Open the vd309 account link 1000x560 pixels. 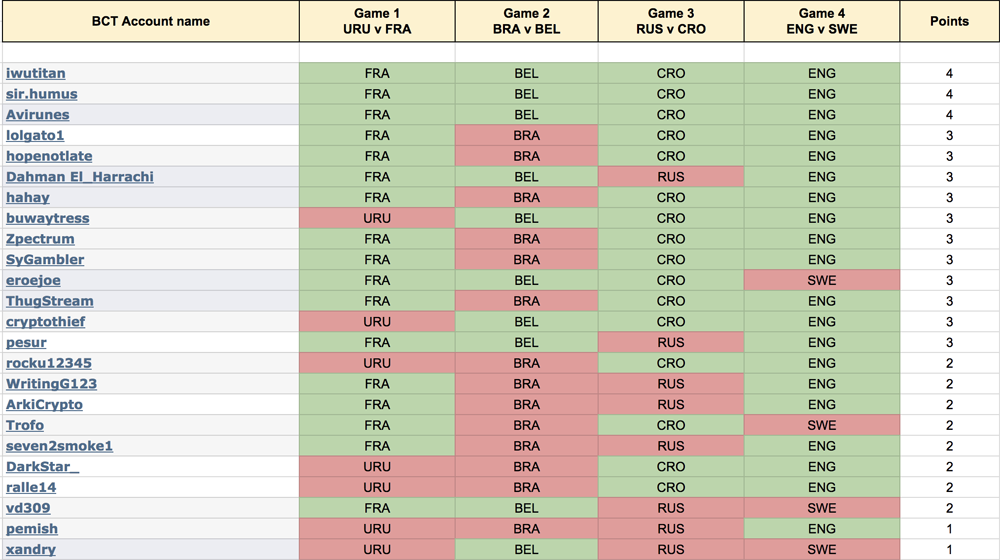pyautogui.click(x=28, y=508)
